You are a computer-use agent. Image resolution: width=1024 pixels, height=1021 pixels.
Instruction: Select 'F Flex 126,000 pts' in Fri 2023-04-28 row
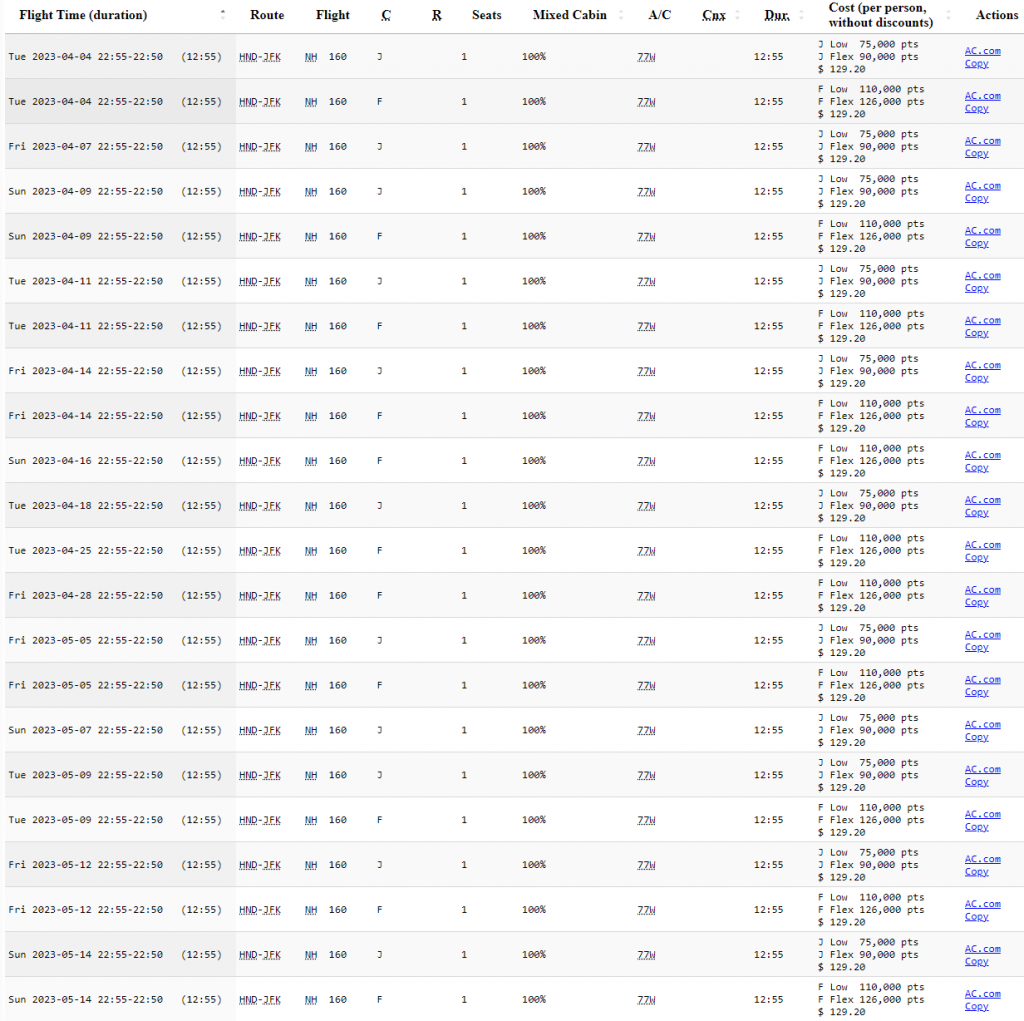[871, 596]
